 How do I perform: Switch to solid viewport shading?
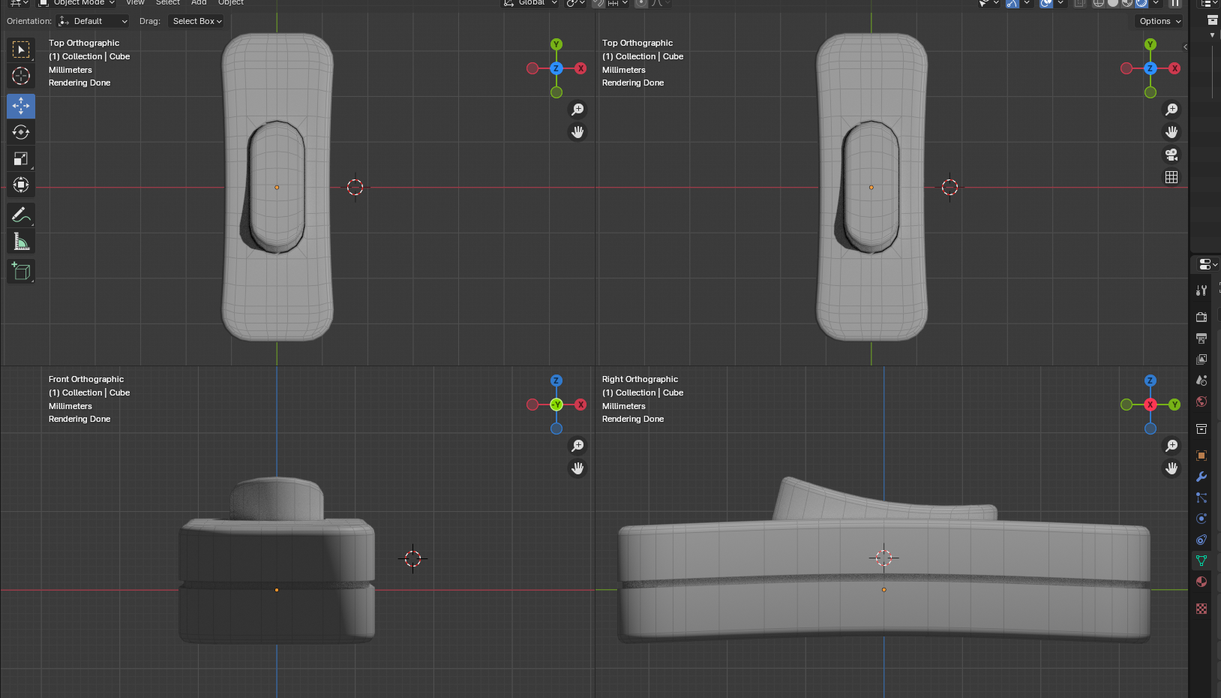tap(1113, 3)
